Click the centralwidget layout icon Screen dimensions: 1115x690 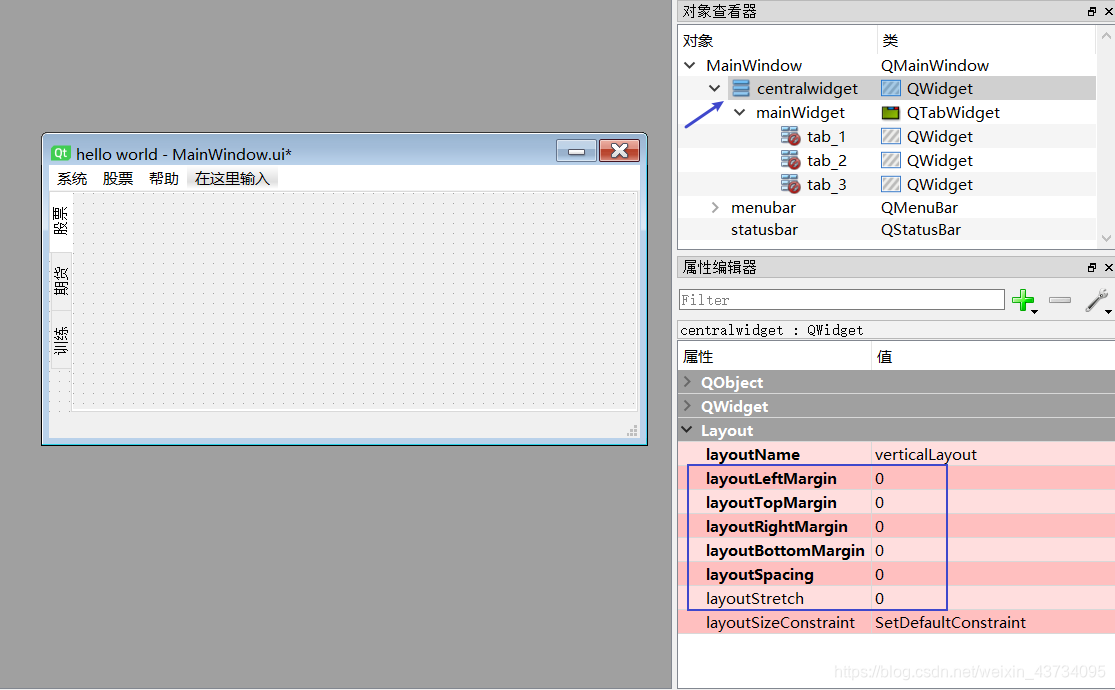tap(741, 88)
